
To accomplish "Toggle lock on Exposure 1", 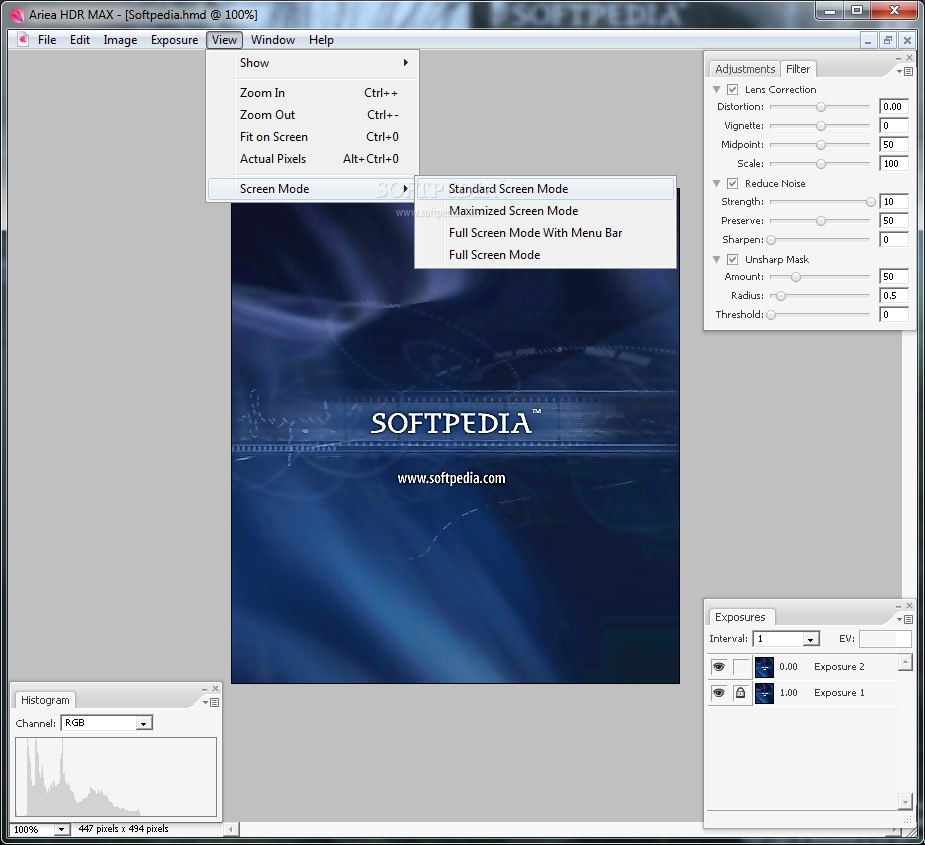I will [740, 693].
